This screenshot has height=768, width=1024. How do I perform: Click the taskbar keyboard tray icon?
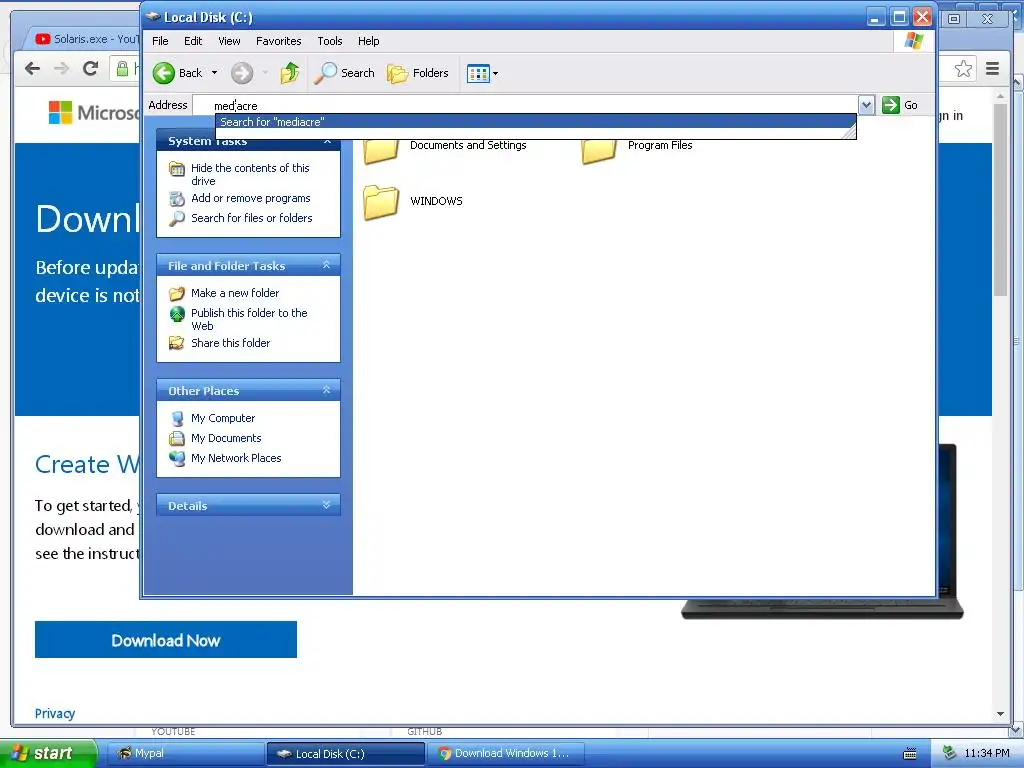[910, 754]
